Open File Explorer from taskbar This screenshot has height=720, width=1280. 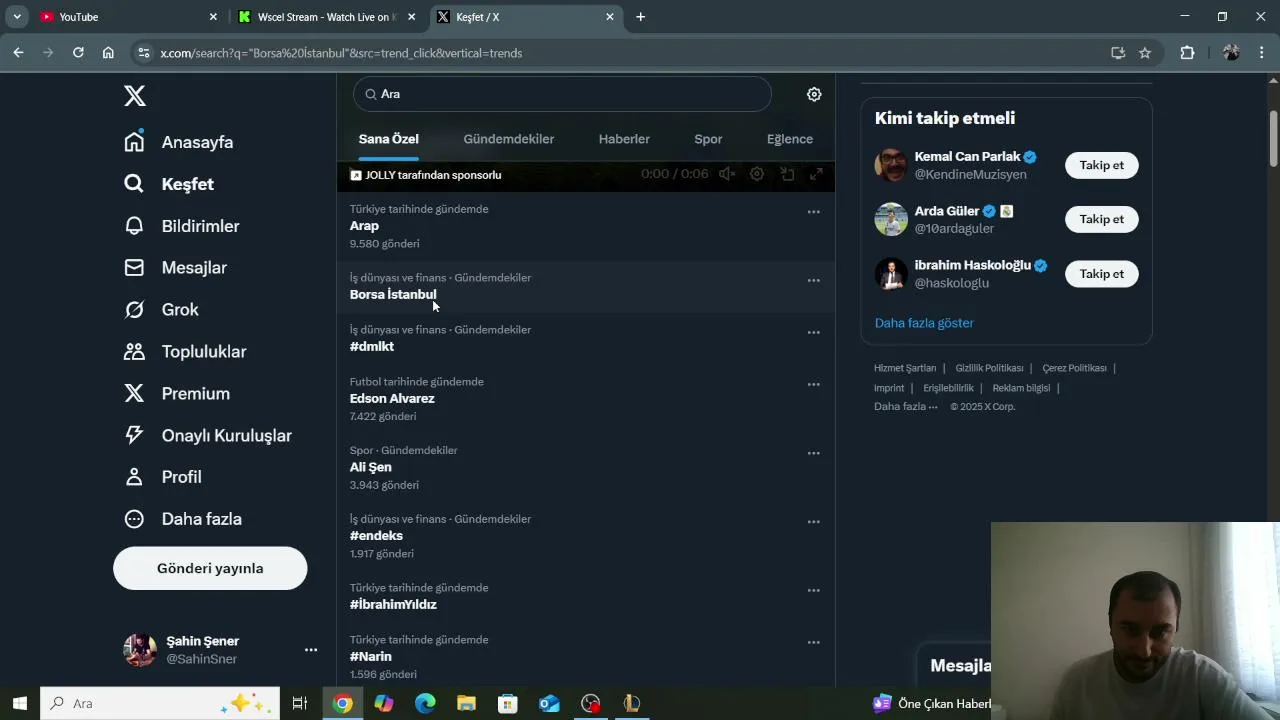(x=466, y=703)
